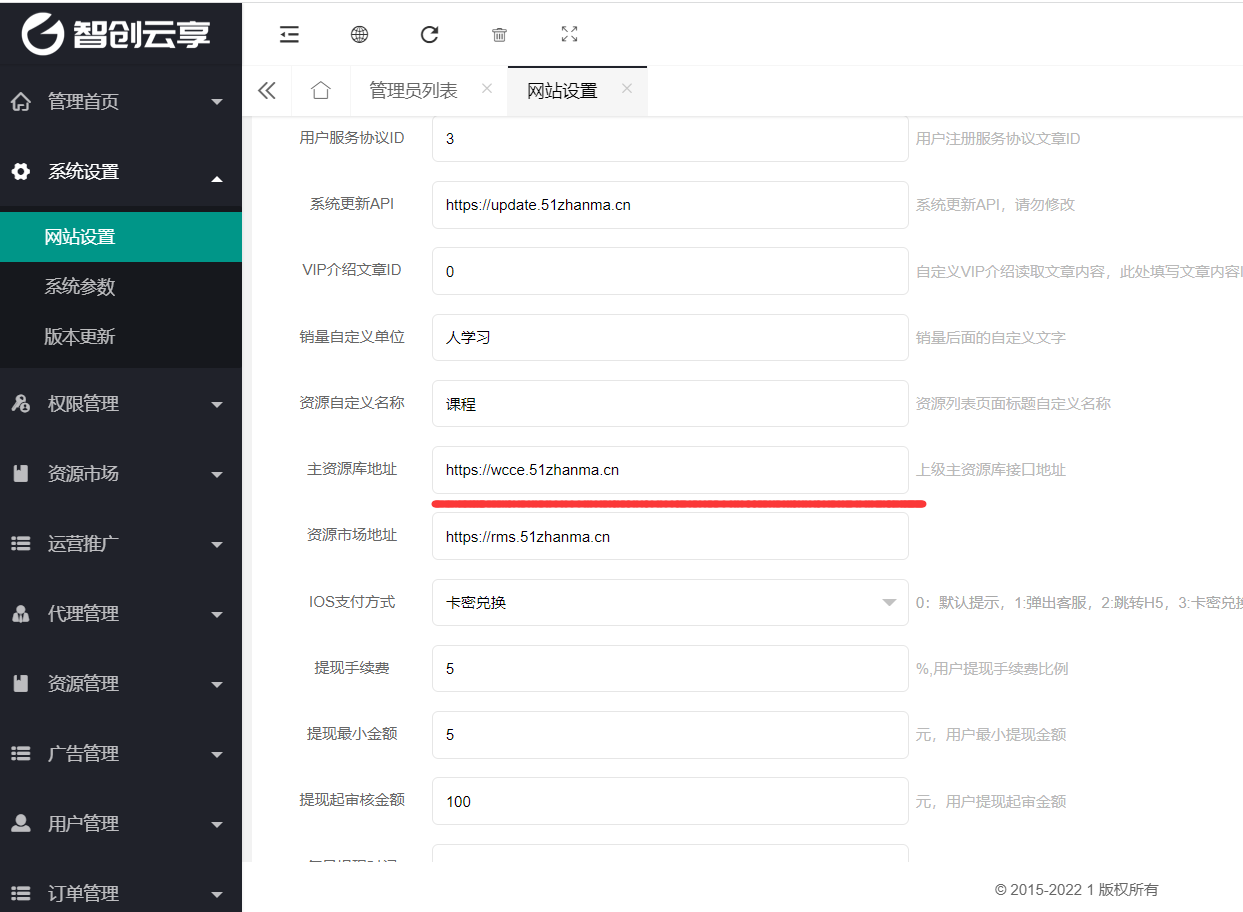1243x912 pixels.
Task: Click the 用户服务协议ID input field
Action: (x=670, y=139)
